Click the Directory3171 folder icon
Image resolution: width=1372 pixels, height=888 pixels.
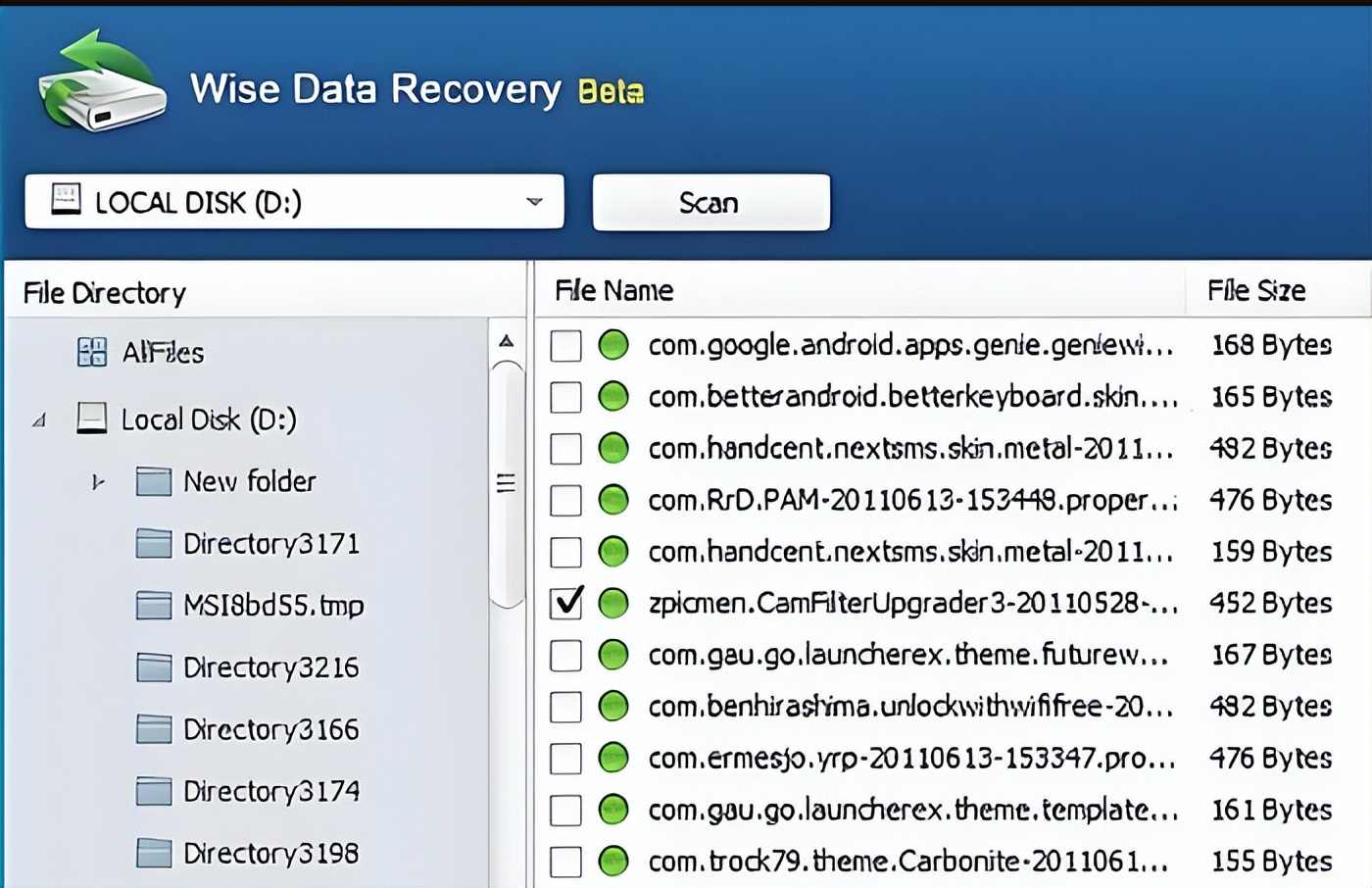(x=154, y=543)
